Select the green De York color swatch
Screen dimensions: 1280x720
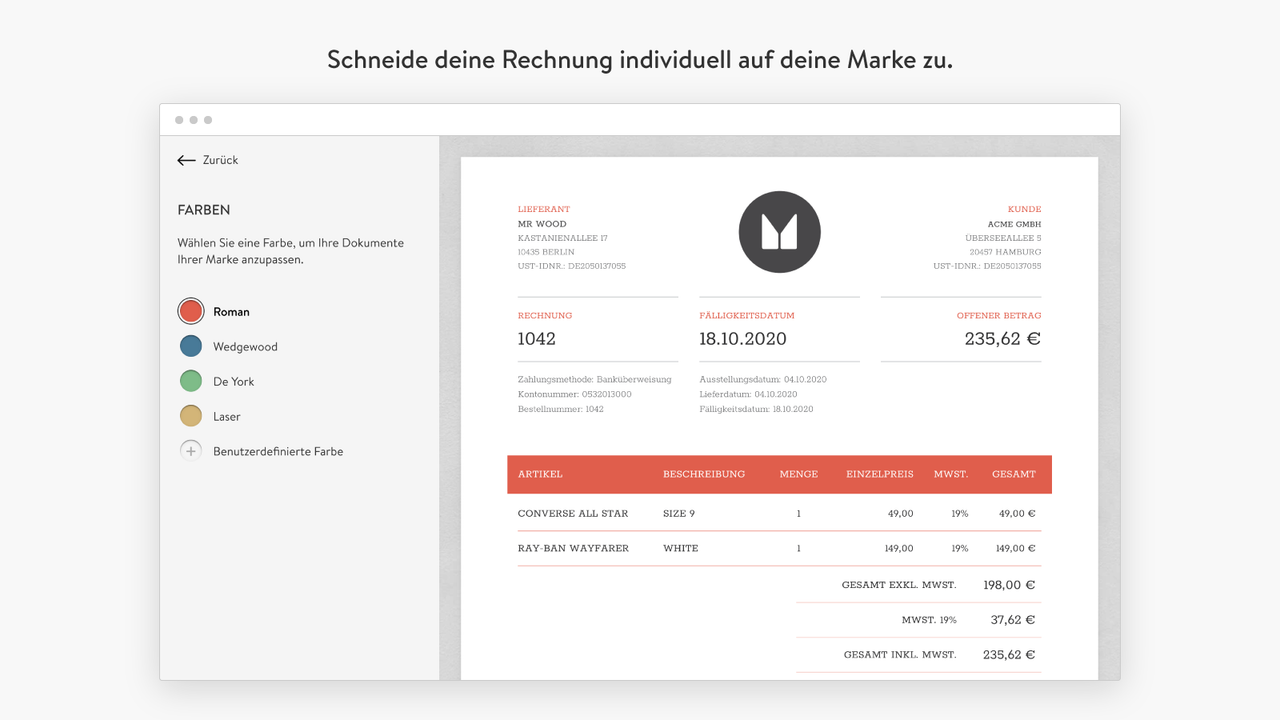pos(191,381)
